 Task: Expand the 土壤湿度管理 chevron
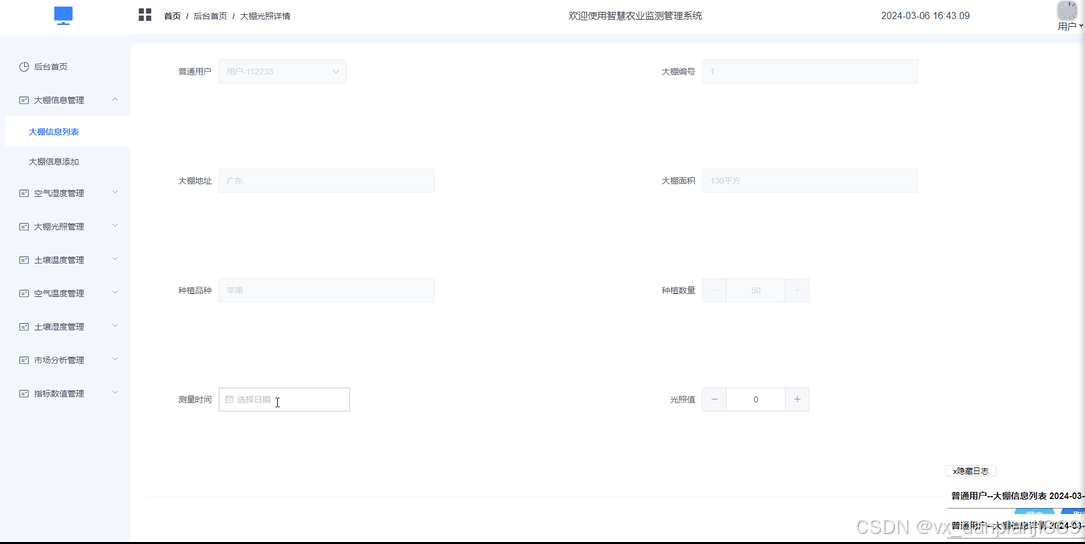click(x=115, y=326)
